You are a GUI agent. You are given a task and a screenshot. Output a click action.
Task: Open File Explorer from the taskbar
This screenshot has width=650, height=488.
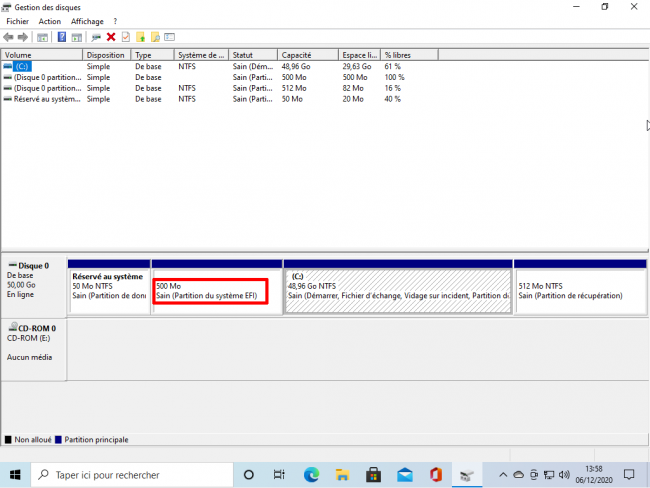(341, 474)
